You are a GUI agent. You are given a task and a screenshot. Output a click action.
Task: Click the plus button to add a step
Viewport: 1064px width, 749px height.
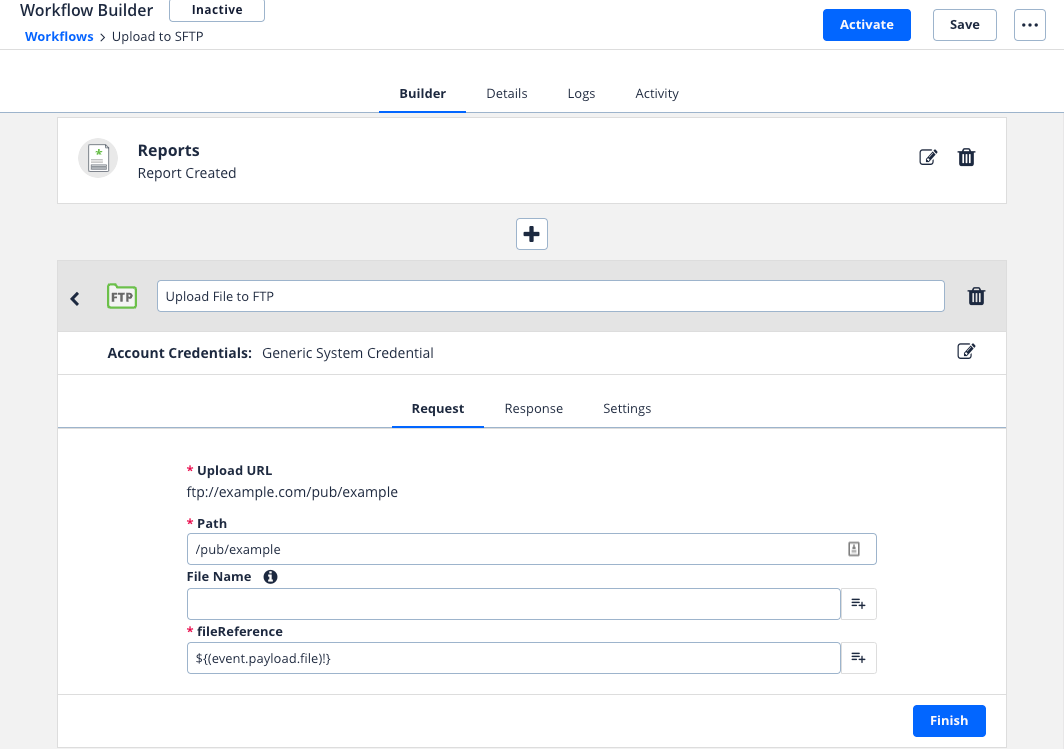(x=531, y=233)
